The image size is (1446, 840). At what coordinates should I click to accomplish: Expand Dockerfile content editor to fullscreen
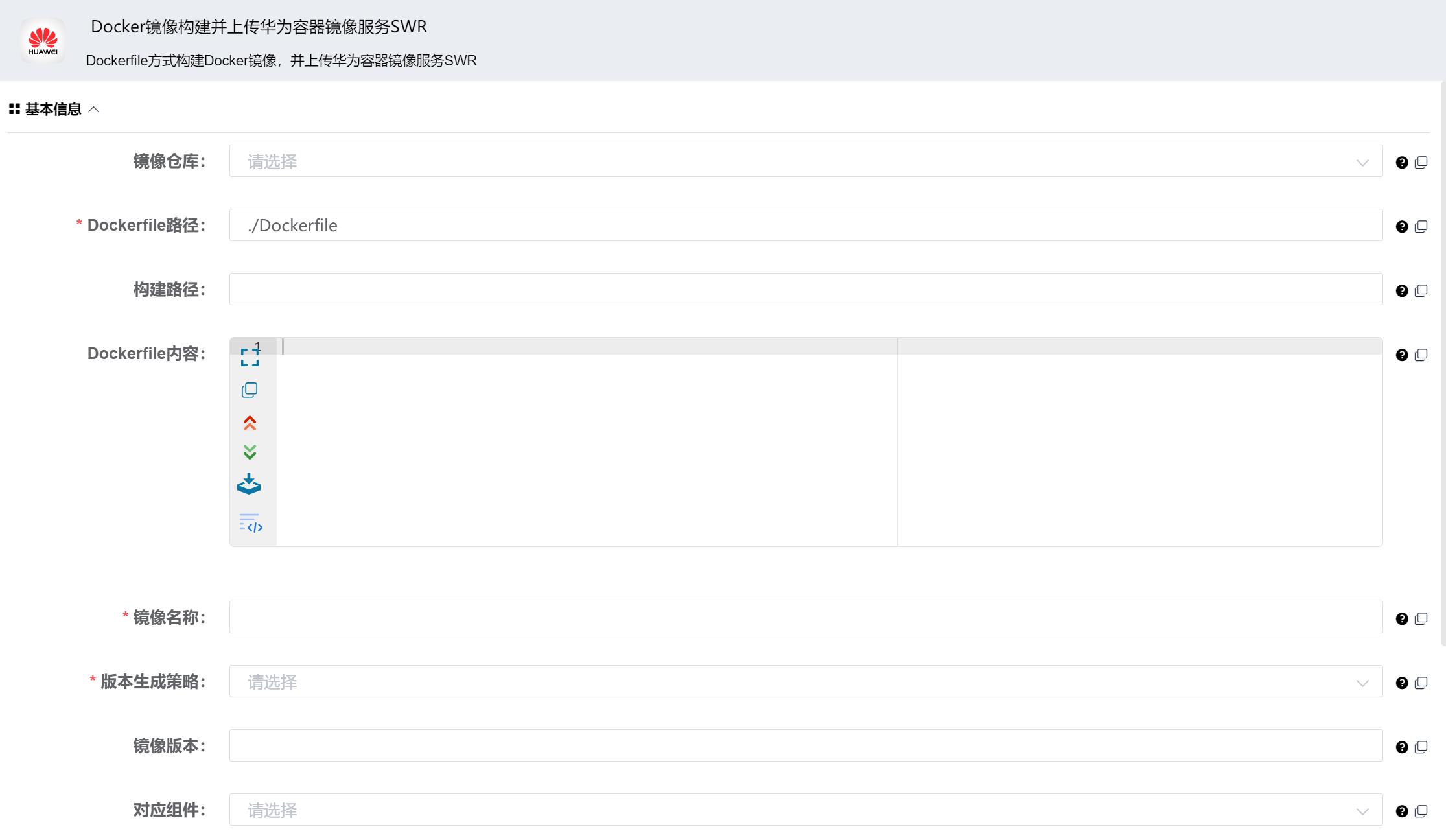click(250, 357)
